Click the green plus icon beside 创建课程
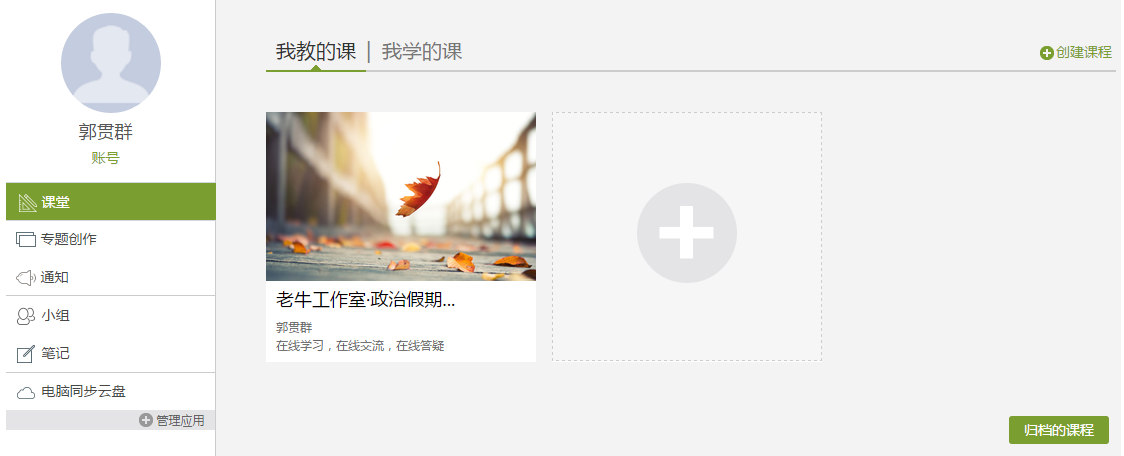Viewport: 1124px width, 456px height. pos(1047,53)
